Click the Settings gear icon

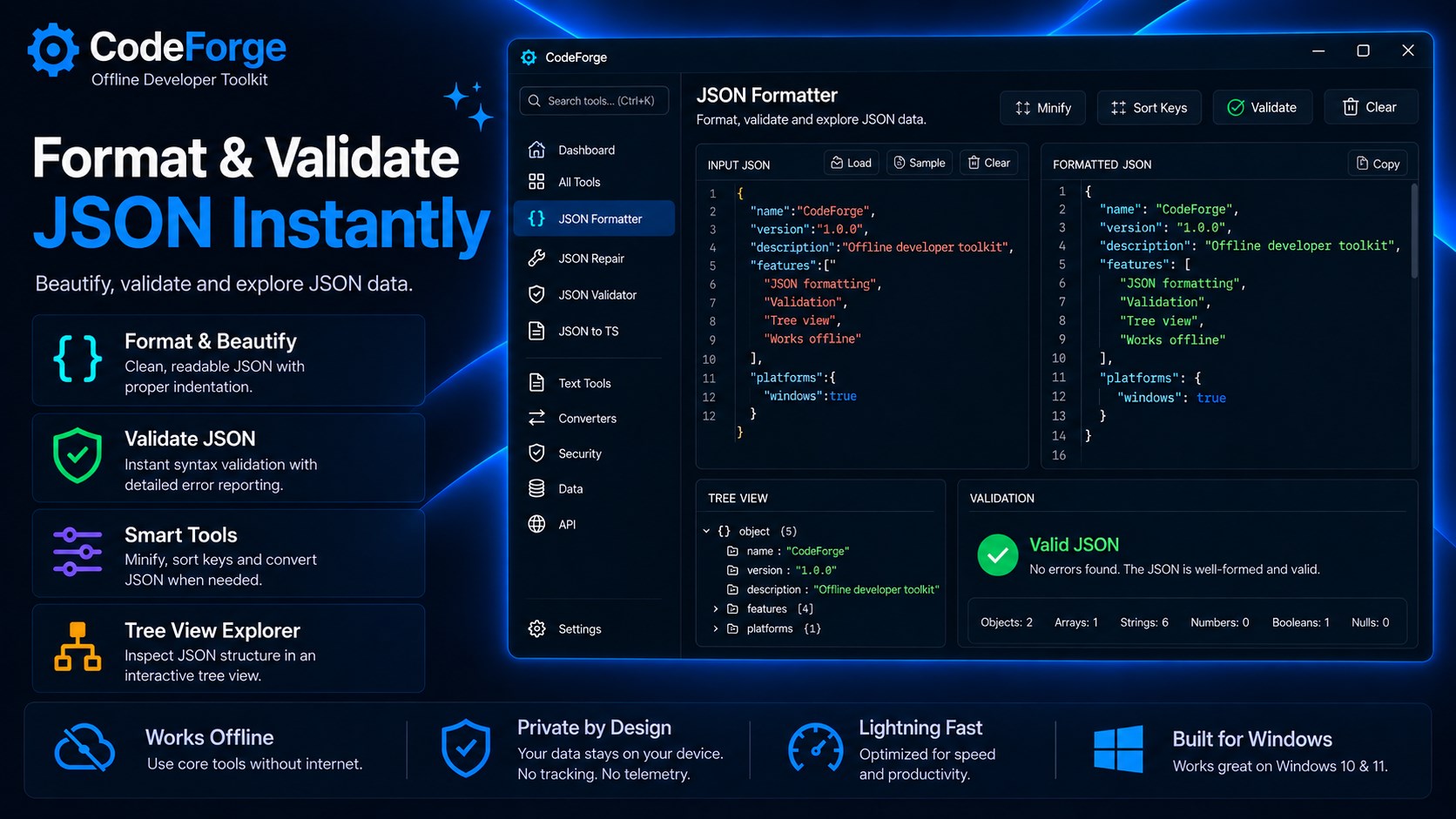pos(536,628)
